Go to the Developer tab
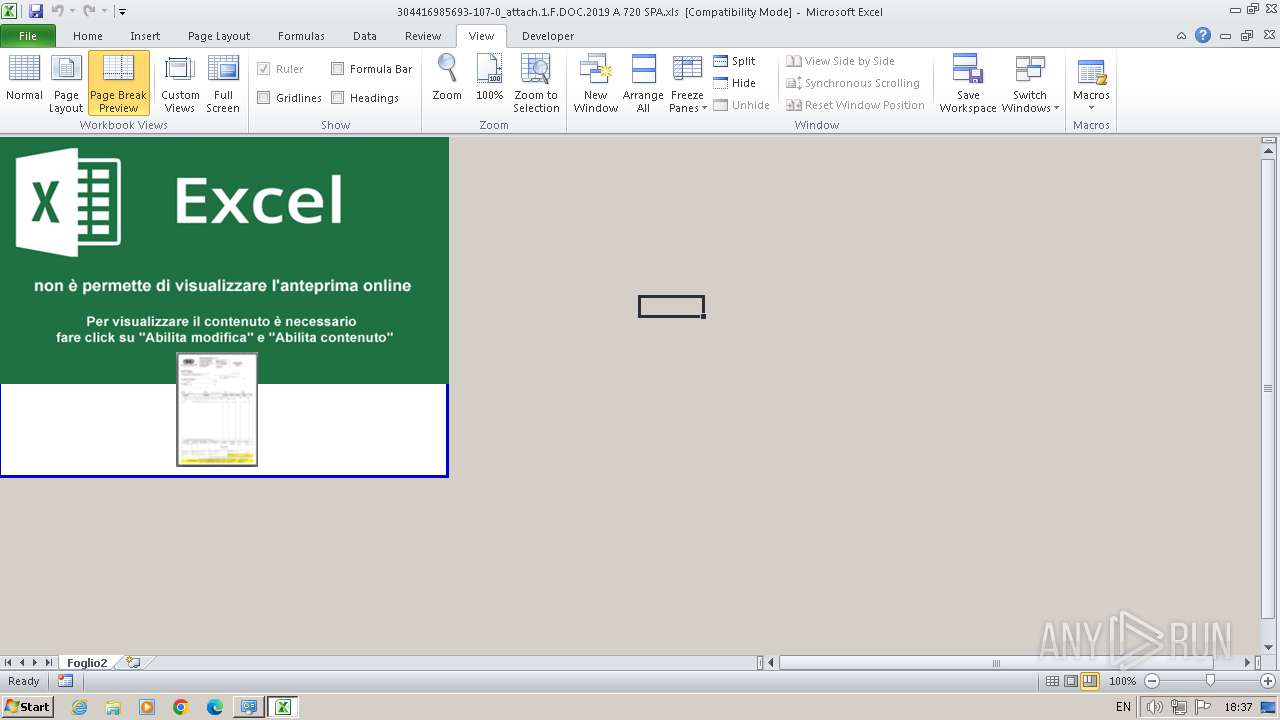This screenshot has width=1280, height=720. [x=548, y=36]
